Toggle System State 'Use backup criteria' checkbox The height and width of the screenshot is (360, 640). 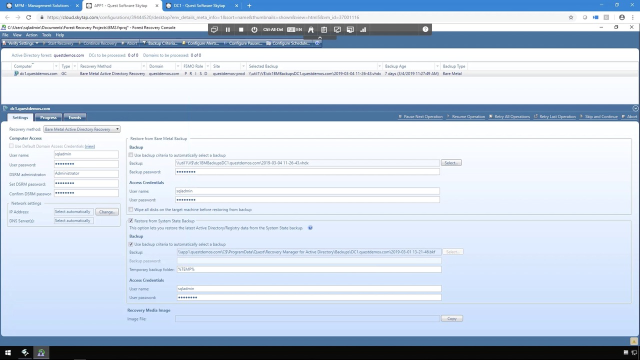pyautogui.click(x=131, y=244)
